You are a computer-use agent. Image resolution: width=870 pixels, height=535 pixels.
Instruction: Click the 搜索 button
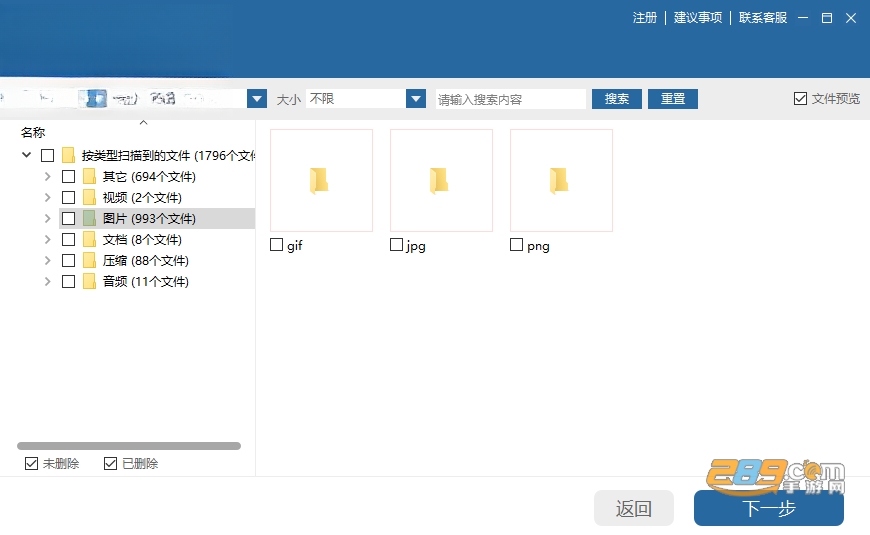[x=616, y=99]
